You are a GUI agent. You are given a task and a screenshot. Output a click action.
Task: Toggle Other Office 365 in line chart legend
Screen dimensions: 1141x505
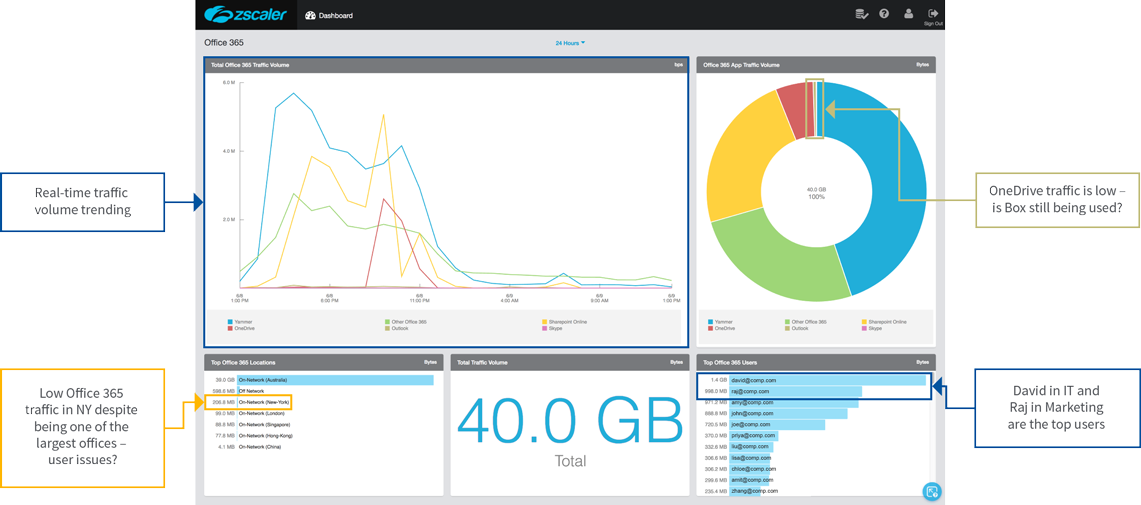tap(406, 321)
